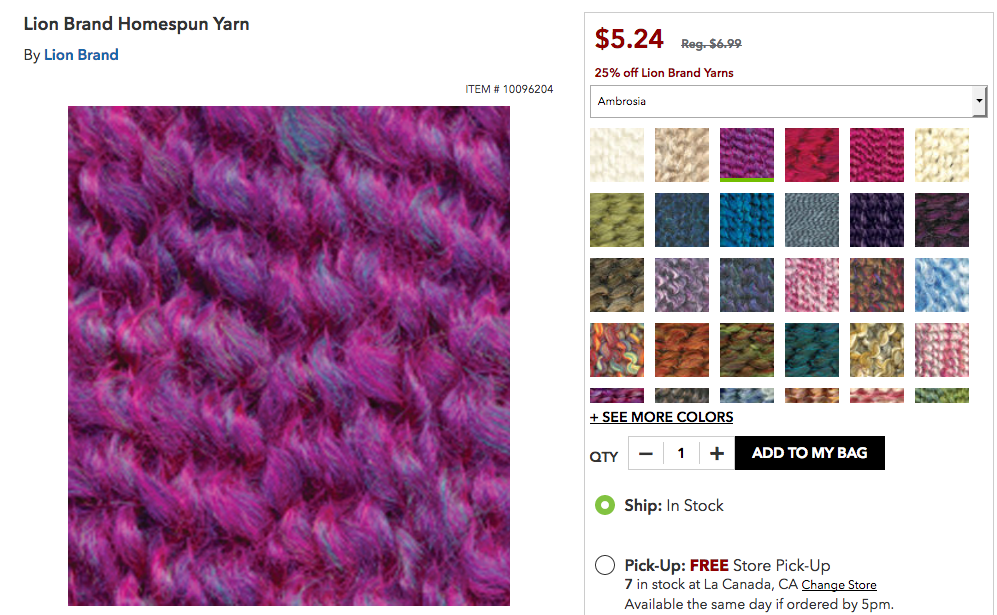
Task: Click the Change Store link
Action: pyautogui.click(x=838, y=585)
